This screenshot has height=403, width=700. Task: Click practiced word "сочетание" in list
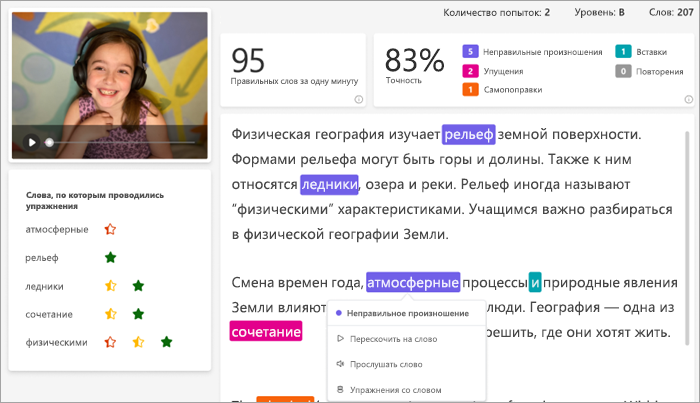(49, 315)
